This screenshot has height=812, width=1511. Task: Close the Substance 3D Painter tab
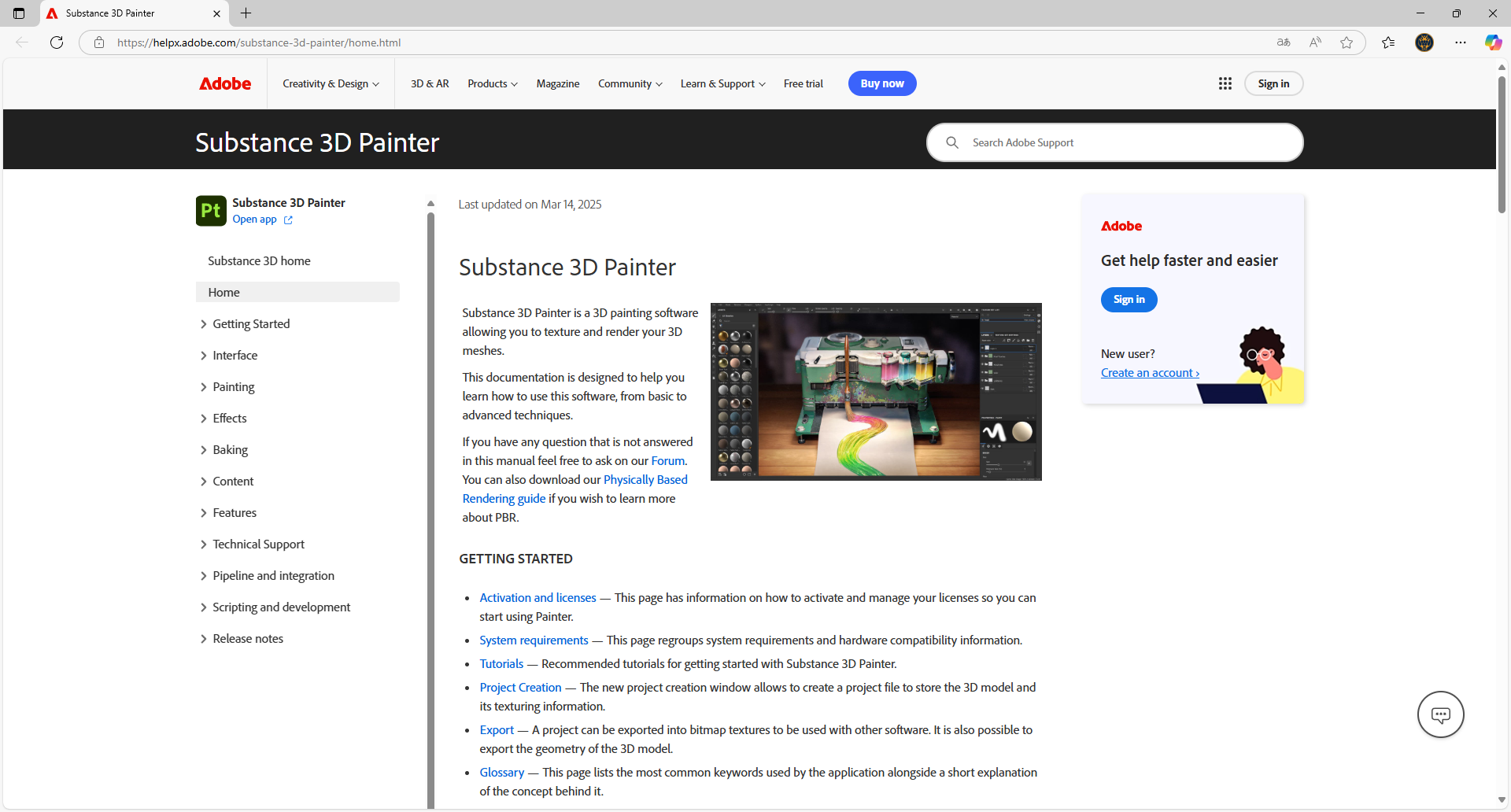click(217, 13)
